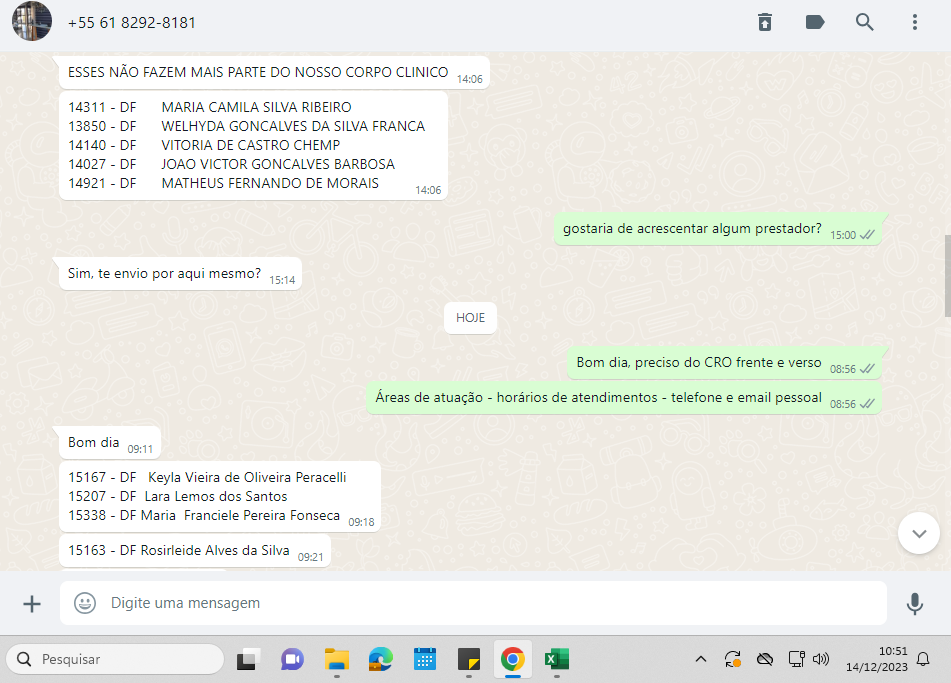Viewport: 951px width, 683px height.
Task: Start a voice message recording
Action: pos(915,604)
